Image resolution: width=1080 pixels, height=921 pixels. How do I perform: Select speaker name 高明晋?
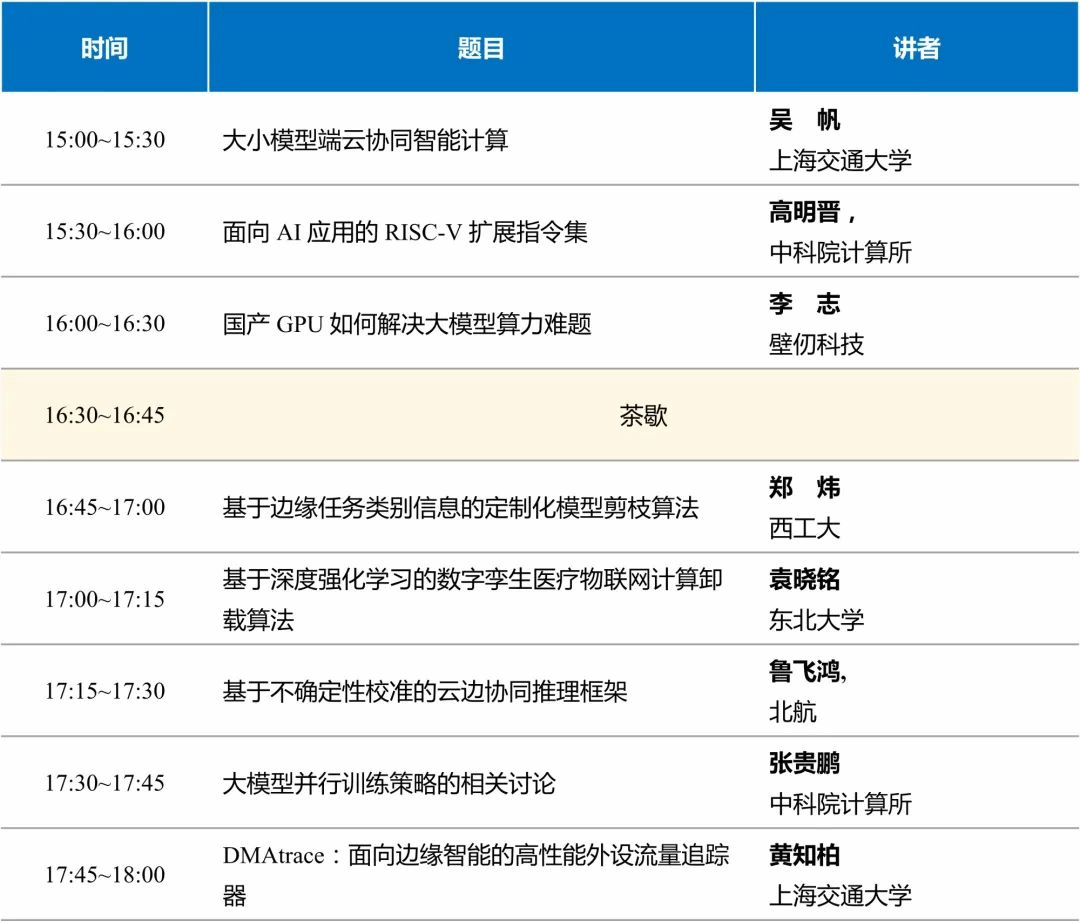[812, 212]
